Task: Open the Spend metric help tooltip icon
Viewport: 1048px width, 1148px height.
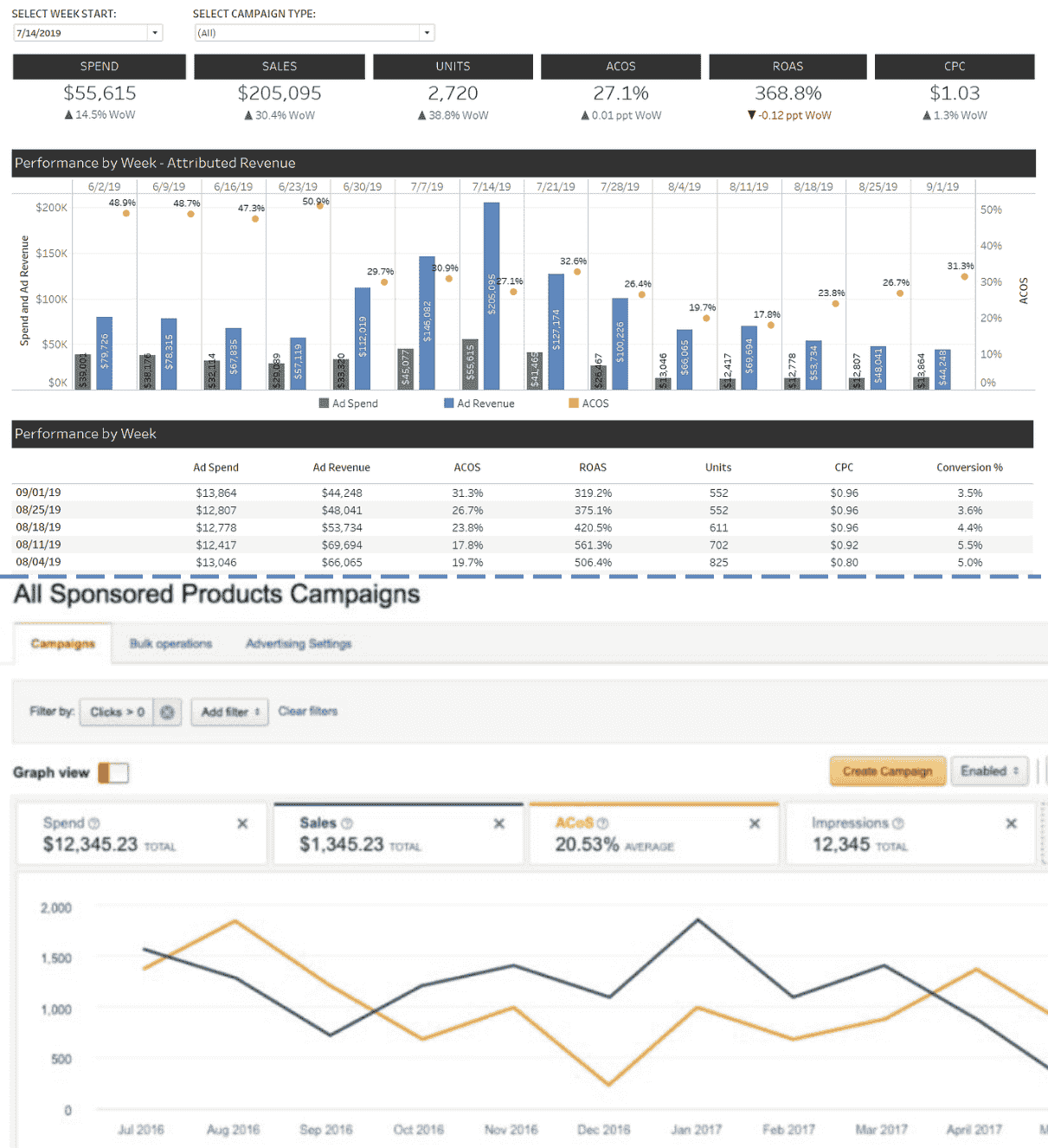Action: click(93, 822)
